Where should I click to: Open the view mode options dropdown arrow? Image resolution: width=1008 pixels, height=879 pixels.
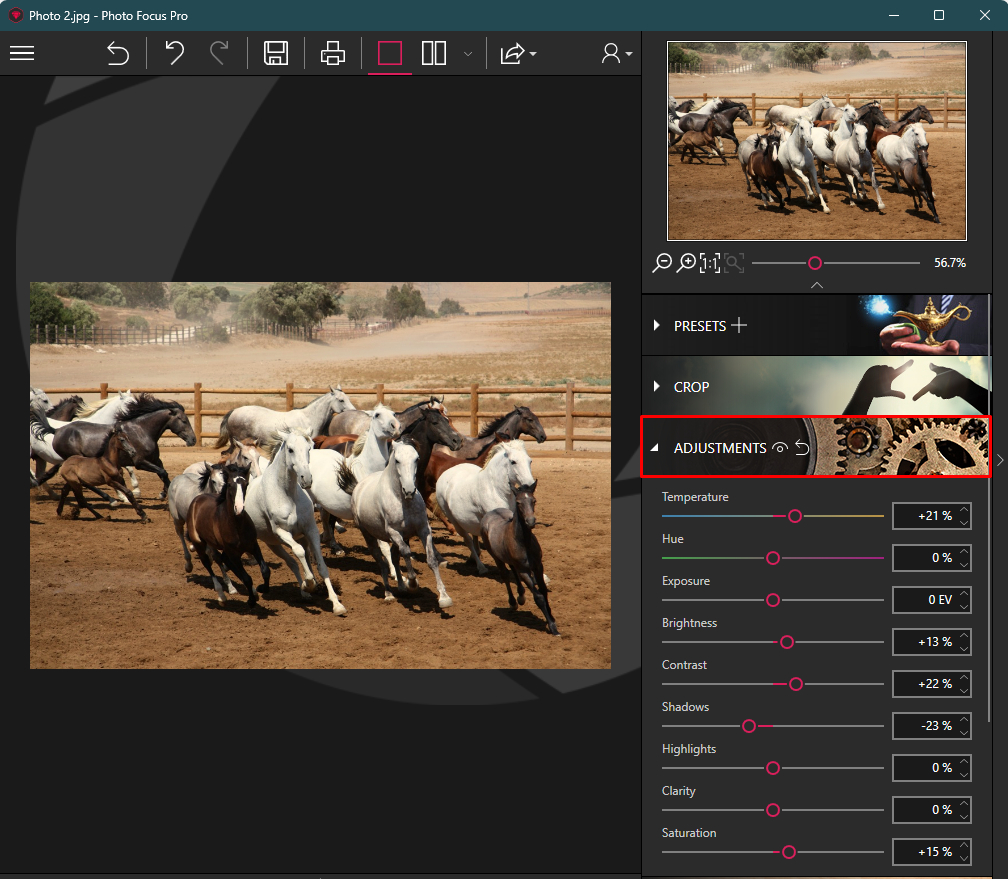(468, 54)
